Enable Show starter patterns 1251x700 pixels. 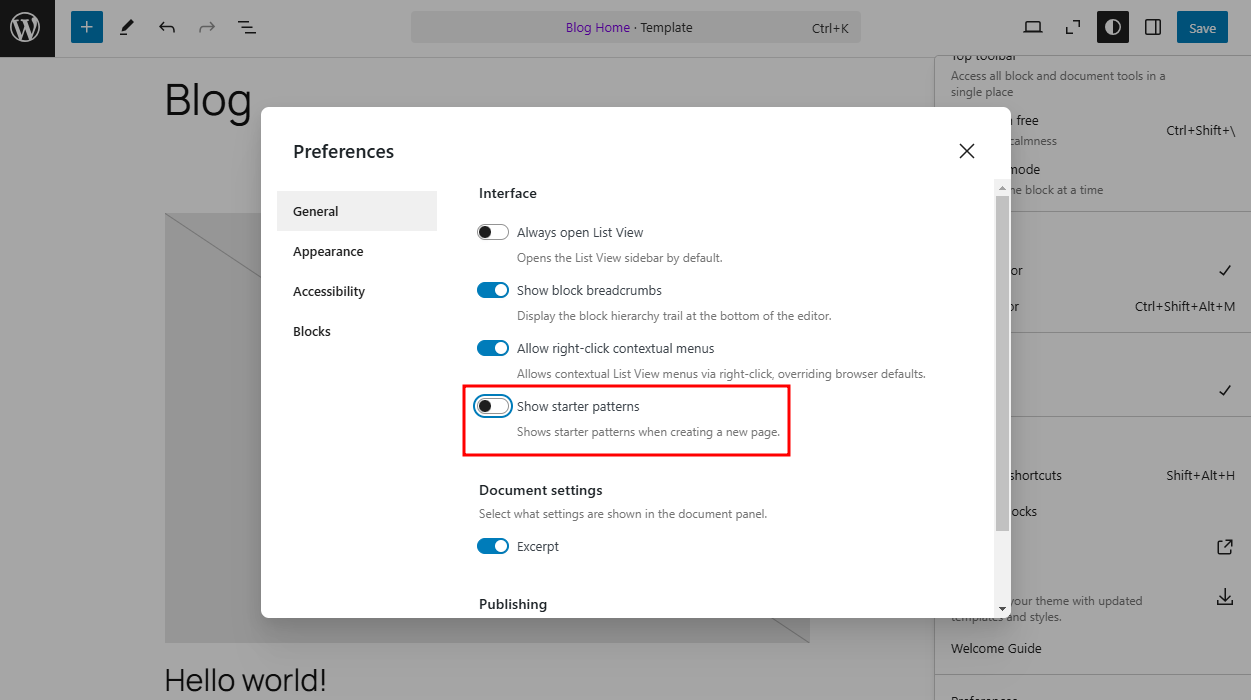[493, 406]
